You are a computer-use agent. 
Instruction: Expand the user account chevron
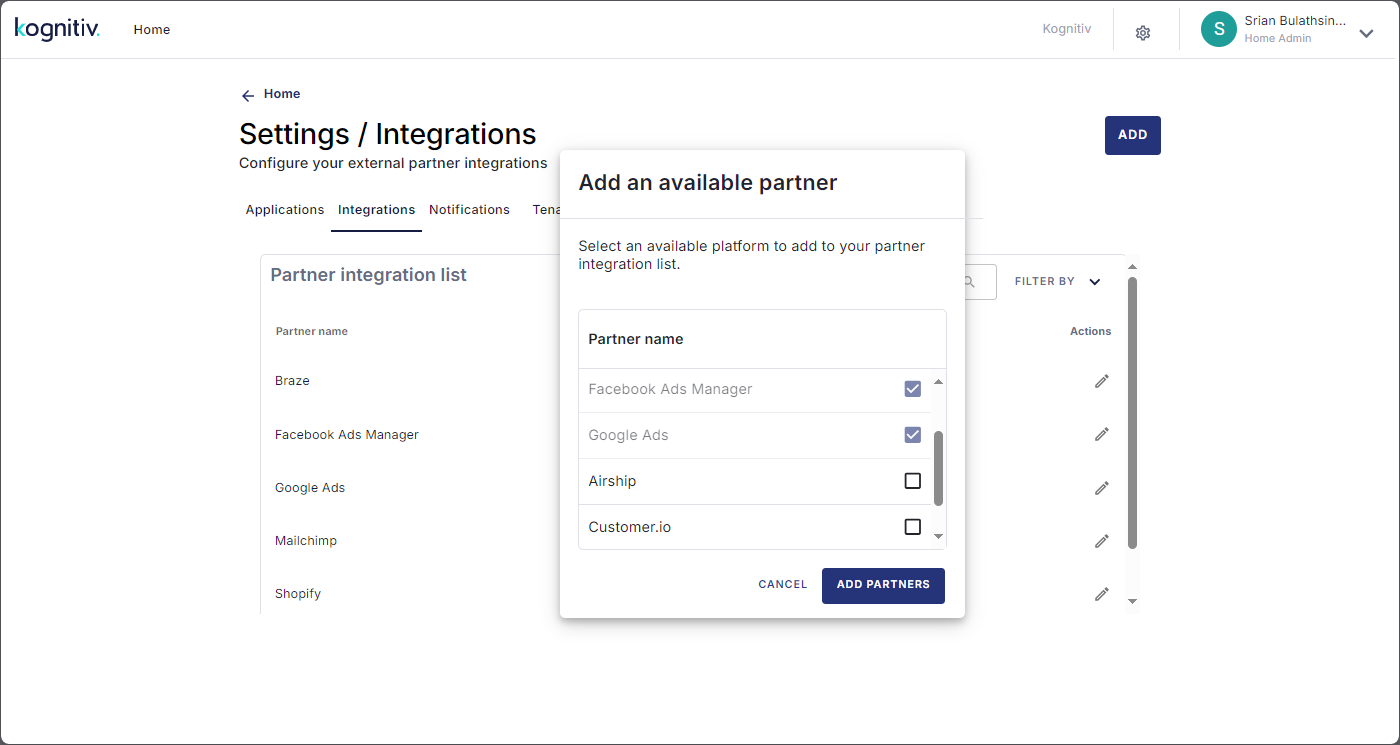click(x=1366, y=33)
